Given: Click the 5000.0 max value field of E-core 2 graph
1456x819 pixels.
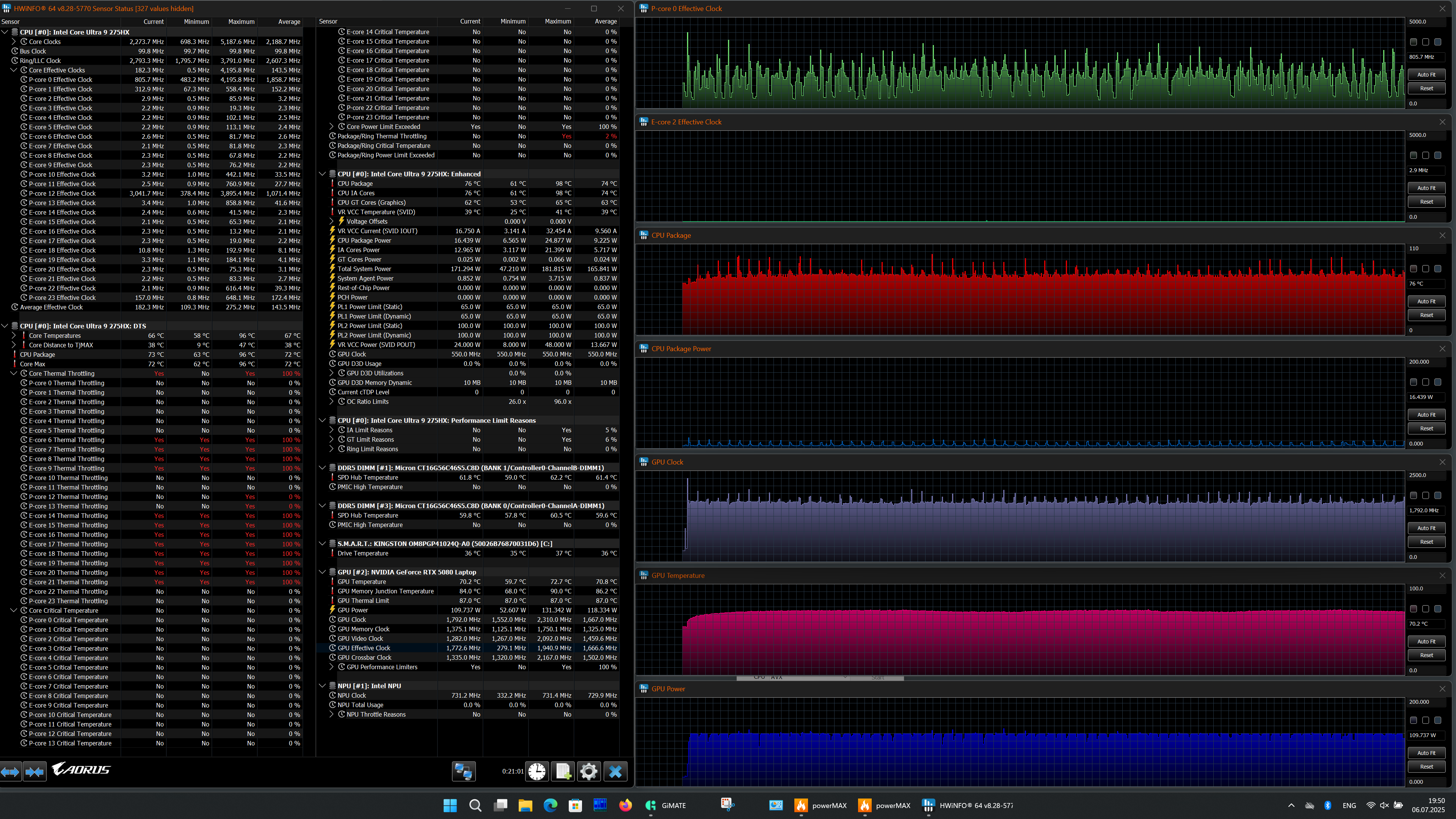Looking at the screenshot, I should (1426, 135).
